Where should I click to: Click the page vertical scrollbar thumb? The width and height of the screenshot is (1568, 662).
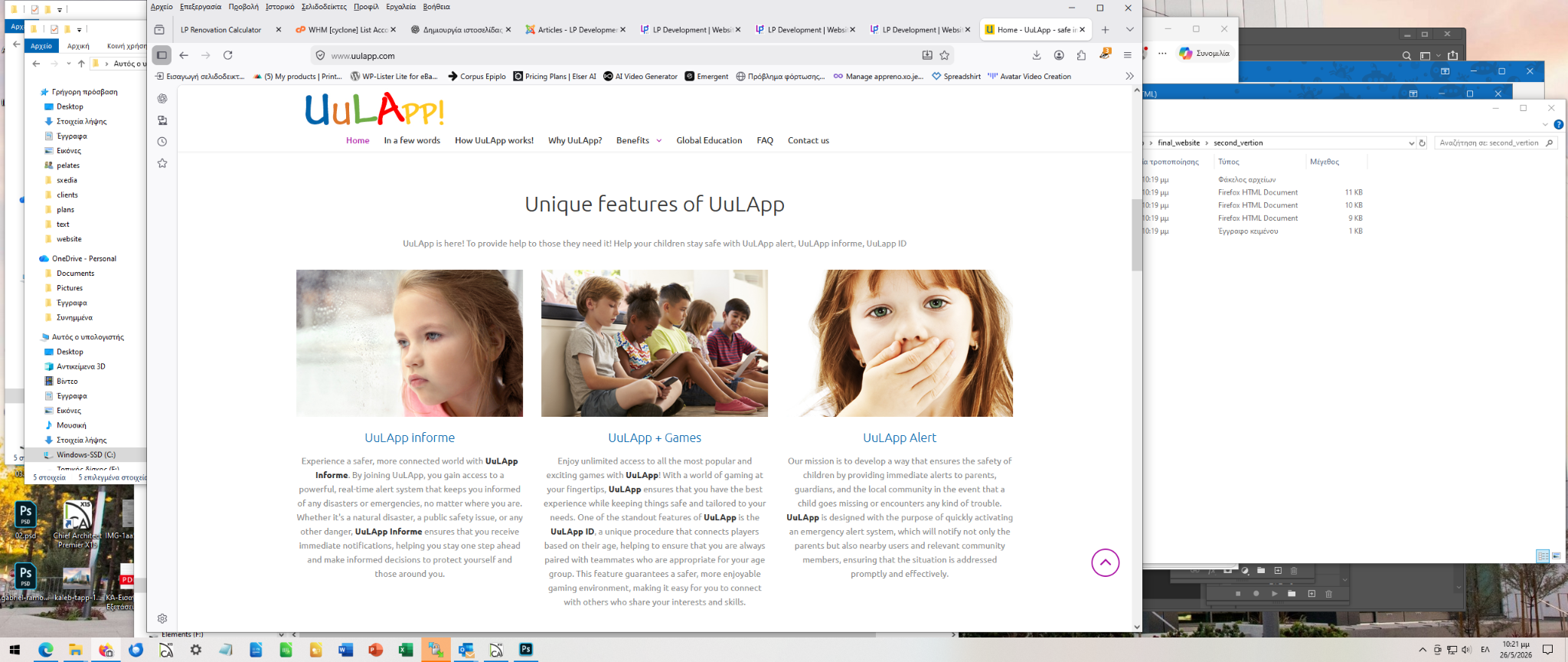coord(1136,234)
